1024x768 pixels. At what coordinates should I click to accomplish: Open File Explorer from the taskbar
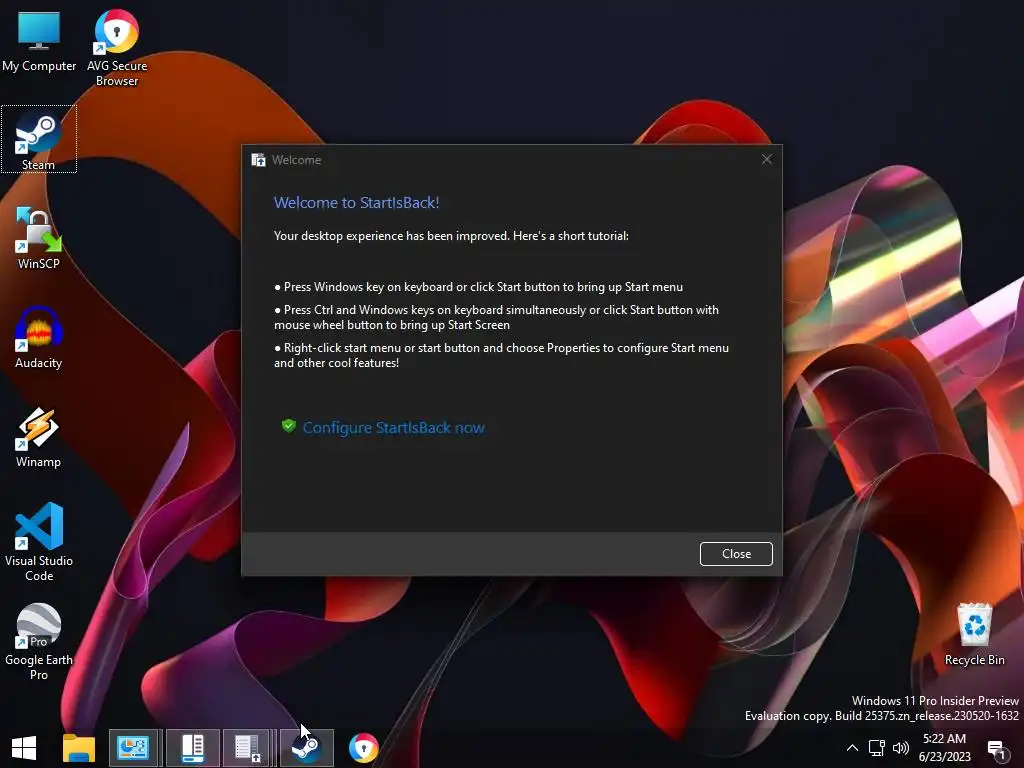click(x=79, y=748)
